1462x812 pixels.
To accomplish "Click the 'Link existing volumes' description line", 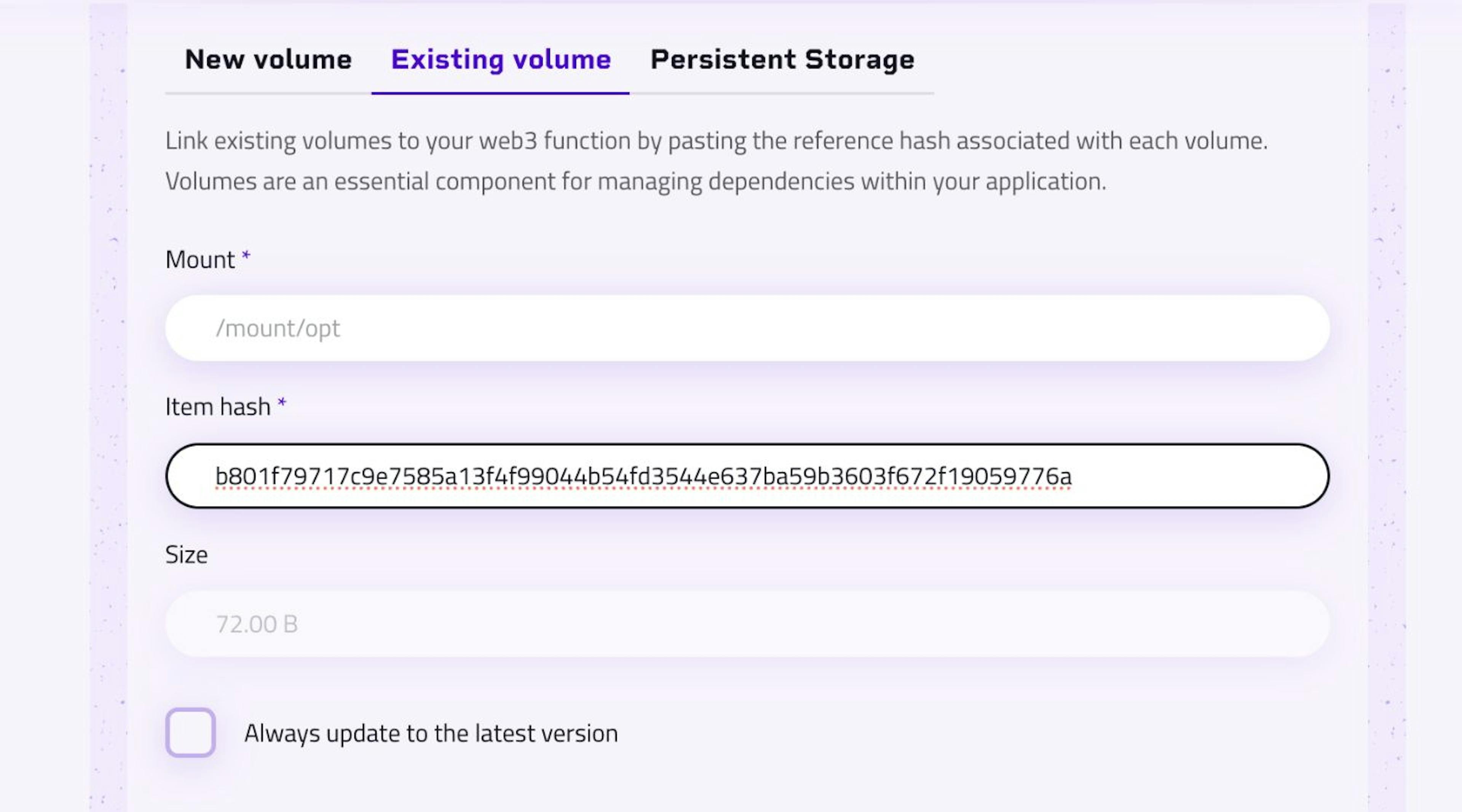I will pos(716,141).
